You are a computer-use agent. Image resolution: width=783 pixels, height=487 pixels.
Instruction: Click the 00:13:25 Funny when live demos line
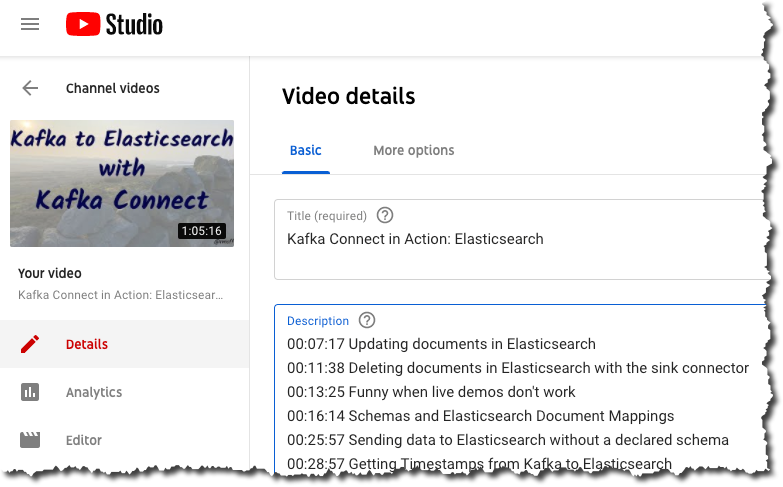click(x=431, y=392)
